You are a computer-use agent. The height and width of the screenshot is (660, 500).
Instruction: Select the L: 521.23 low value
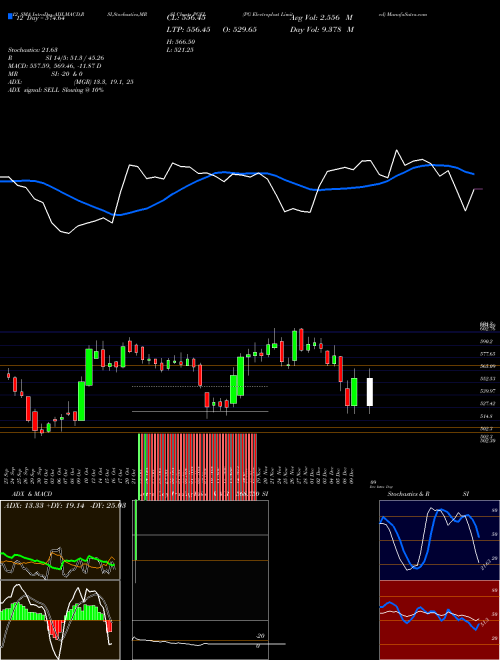180,50
